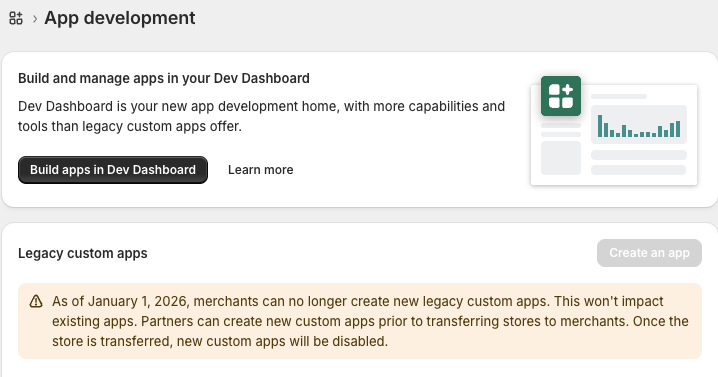The width and height of the screenshot is (718, 377).
Task: Click the App development page title
Action: click(120, 18)
